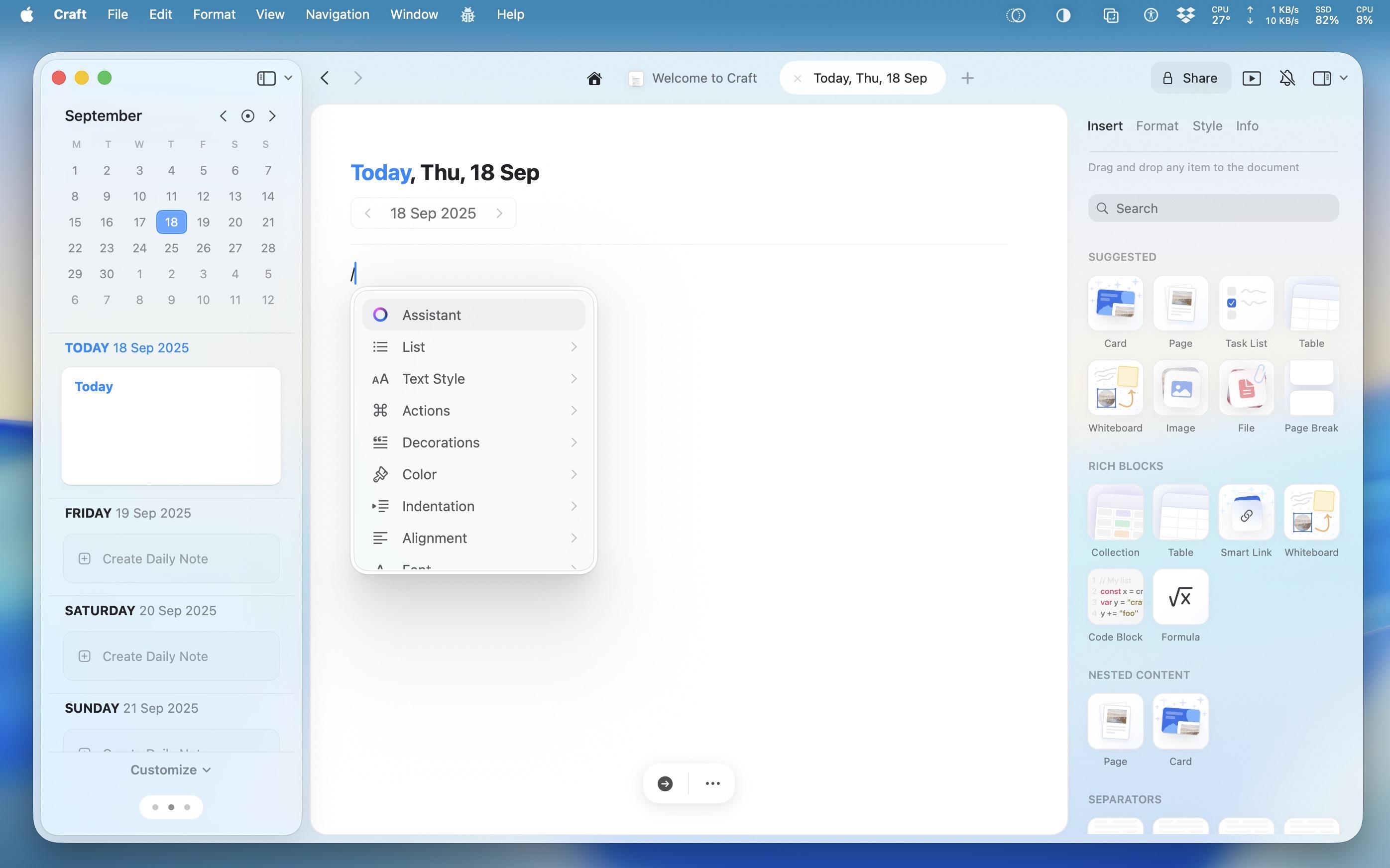Create Daily Note for Friday 19 Sep
Viewport: 1390px width, 868px height.
(x=171, y=558)
